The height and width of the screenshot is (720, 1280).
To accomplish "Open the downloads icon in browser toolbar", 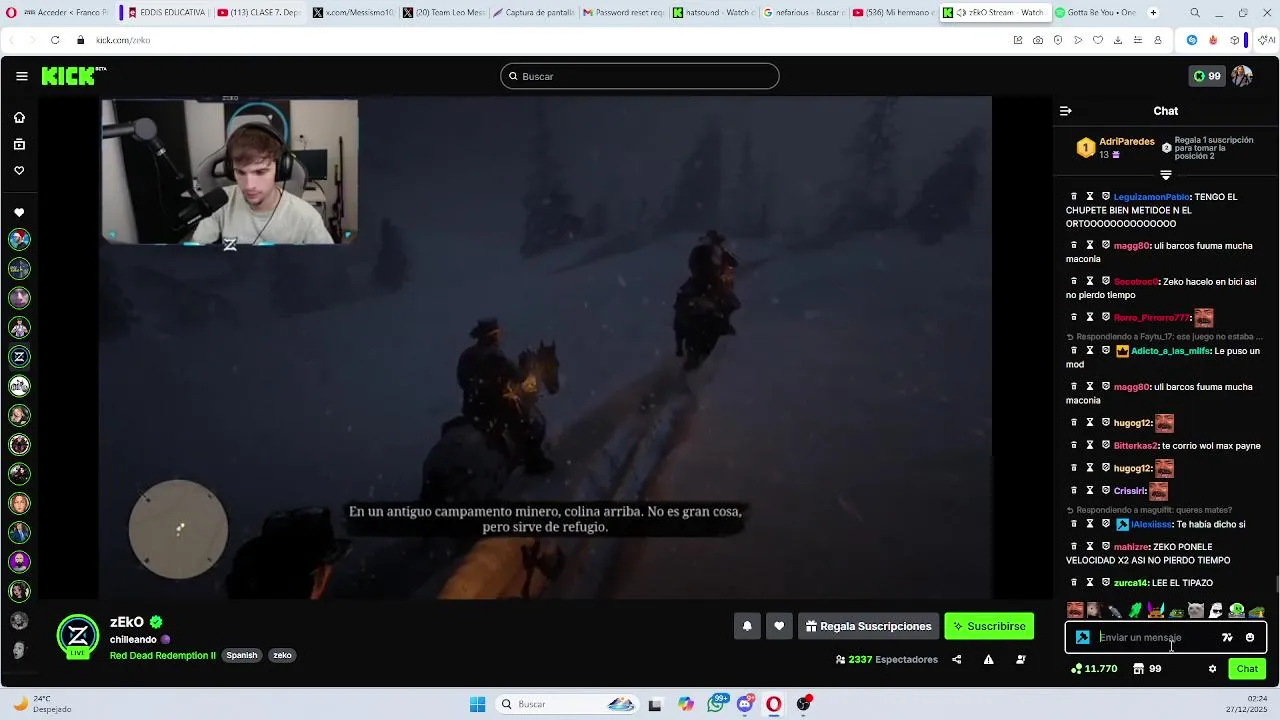I will pos(1118,40).
